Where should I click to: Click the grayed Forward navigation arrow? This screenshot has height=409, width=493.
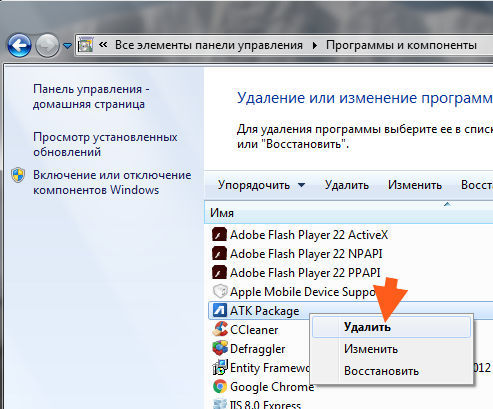pyautogui.click(x=47, y=45)
